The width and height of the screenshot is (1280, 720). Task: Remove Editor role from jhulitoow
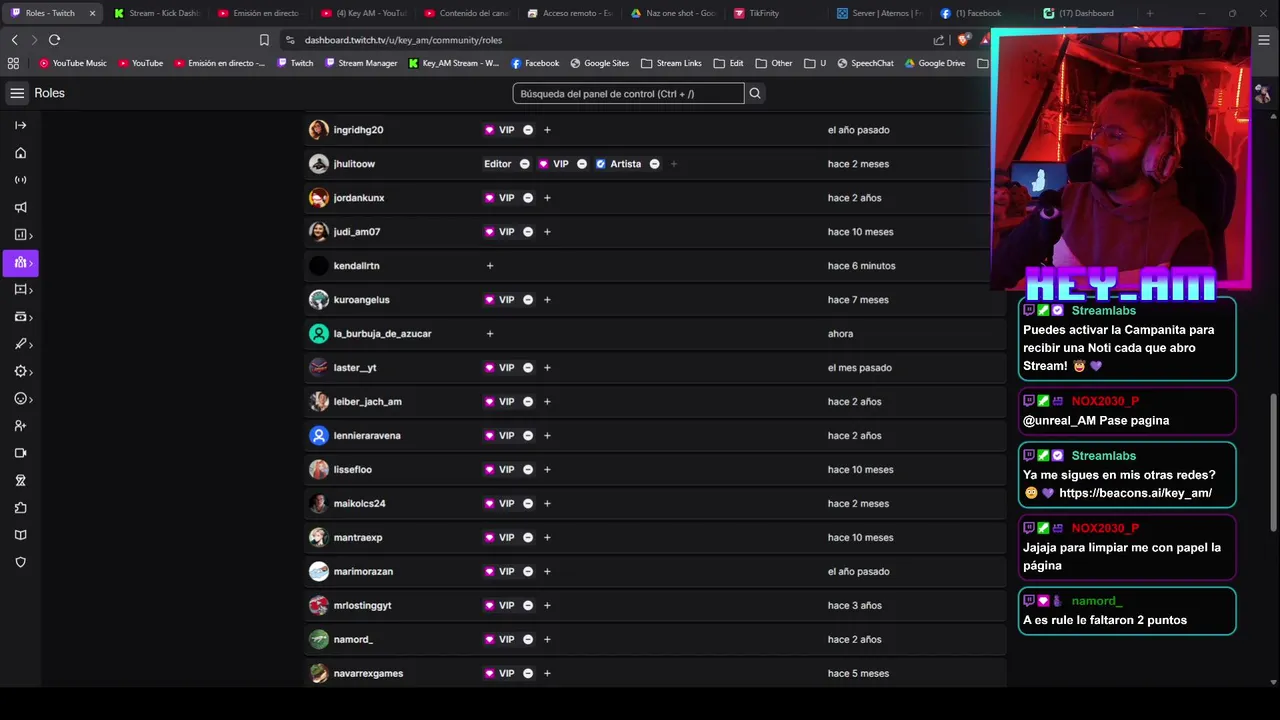click(x=524, y=164)
